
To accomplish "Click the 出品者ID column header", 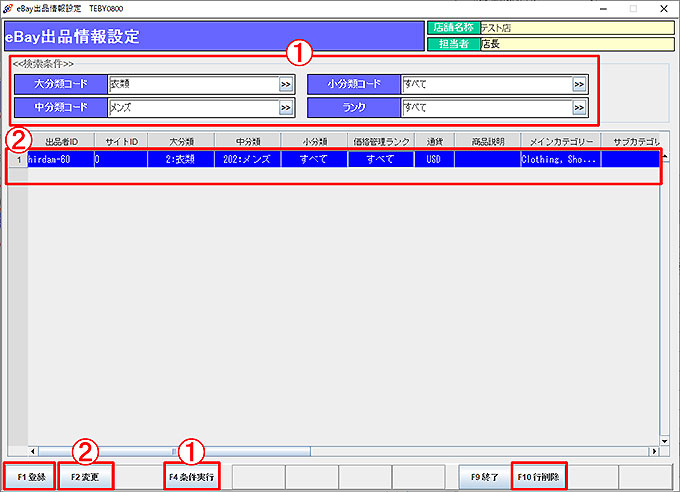I will [x=61, y=143].
